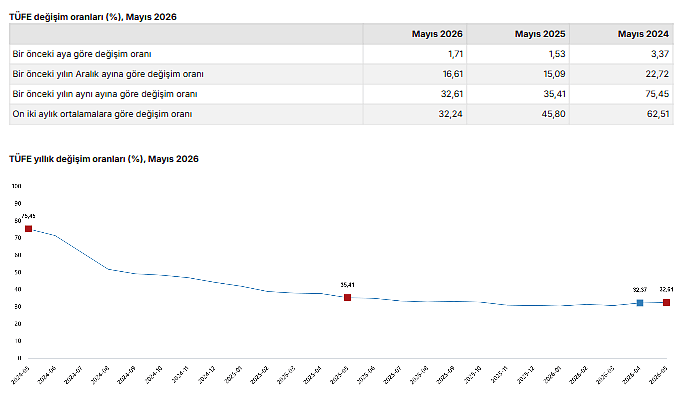The height and width of the screenshot is (393, 682).
Task: Click the red data marker for 2026-05
Action: (666, 303)
